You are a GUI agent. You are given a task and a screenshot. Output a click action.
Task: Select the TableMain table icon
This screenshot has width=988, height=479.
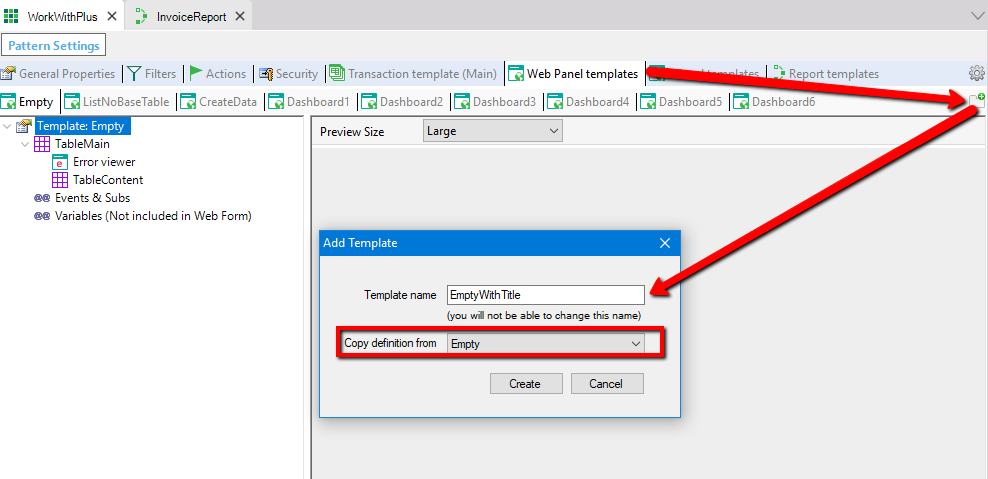coord(42,144)
